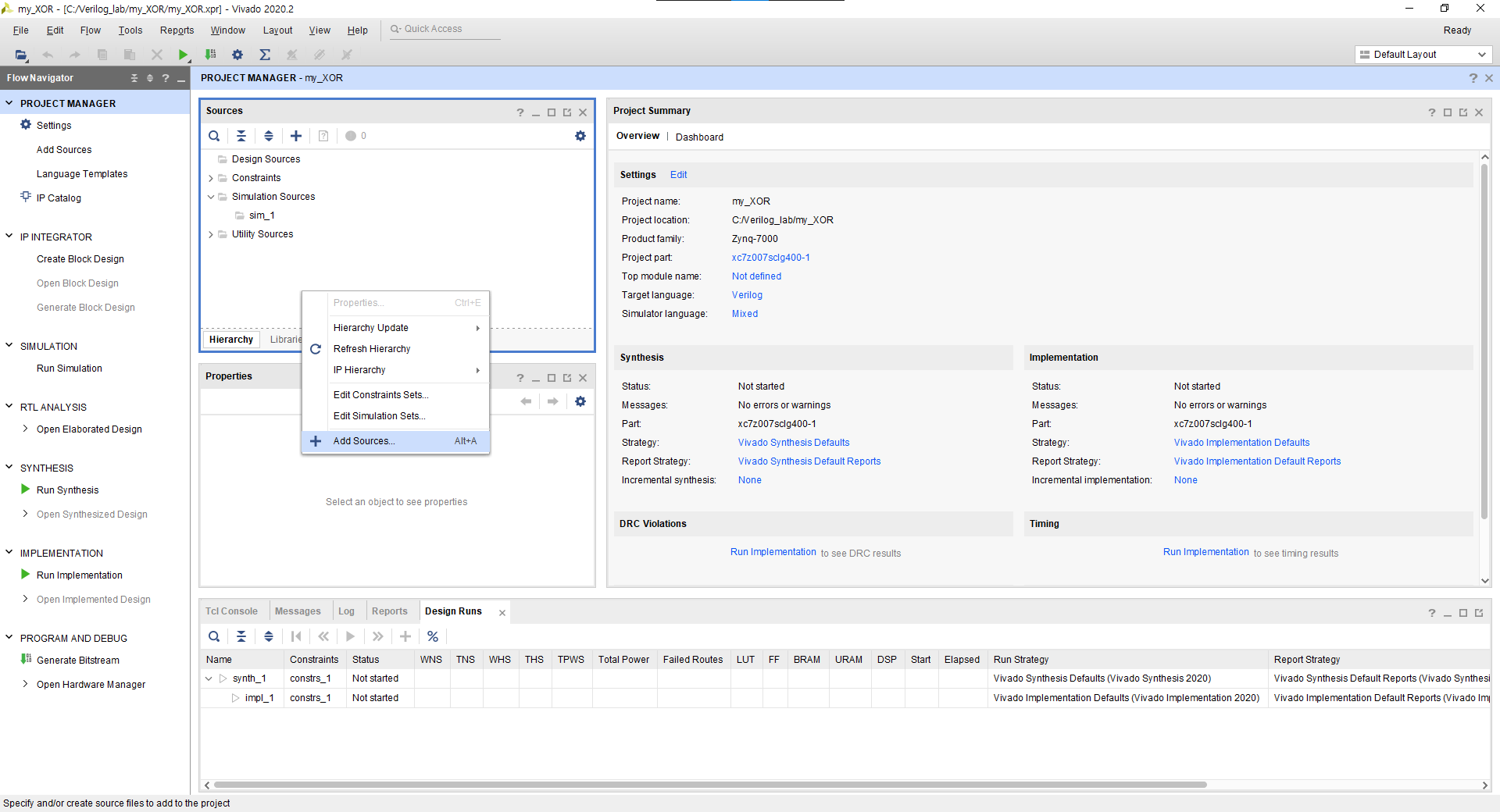Click Properties panel forward arrow

click(x=553, y=401)
